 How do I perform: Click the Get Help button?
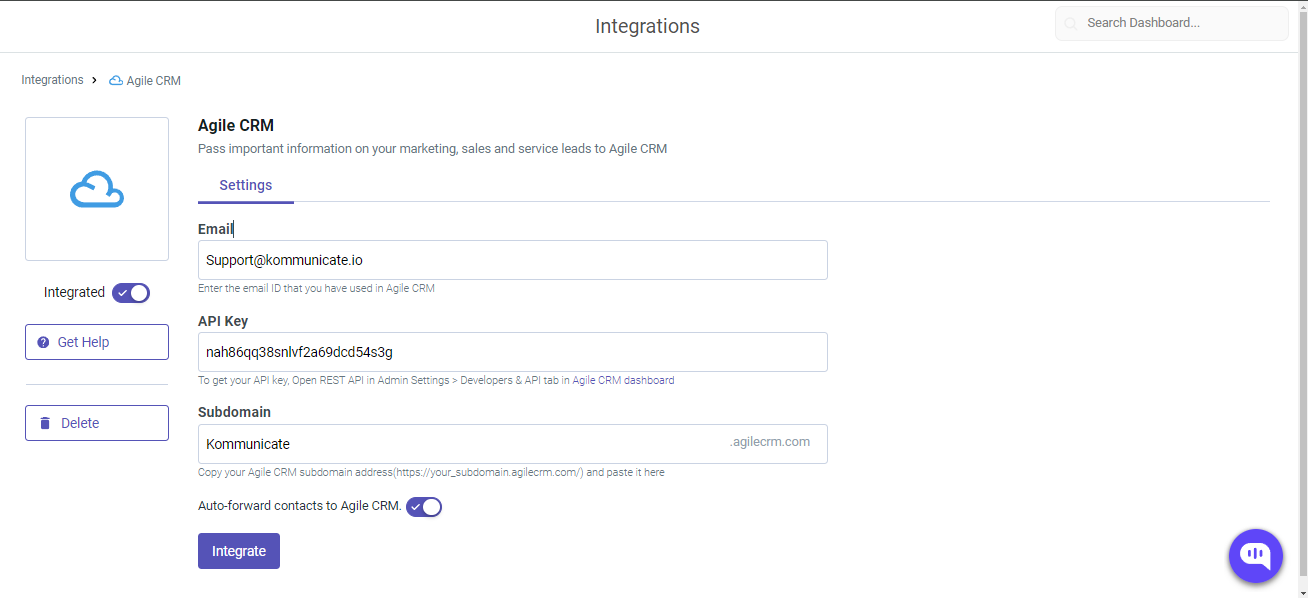tap(97, 342)
